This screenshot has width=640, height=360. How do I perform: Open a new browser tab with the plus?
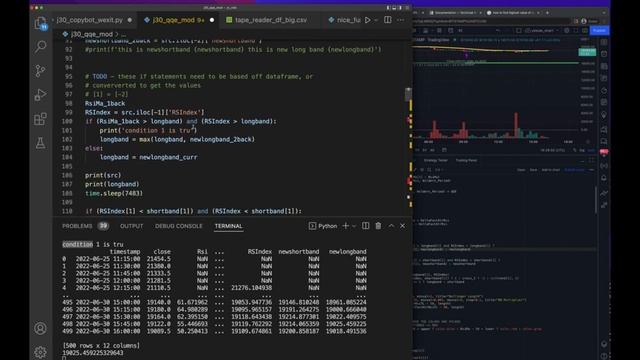tap(547, 13)
